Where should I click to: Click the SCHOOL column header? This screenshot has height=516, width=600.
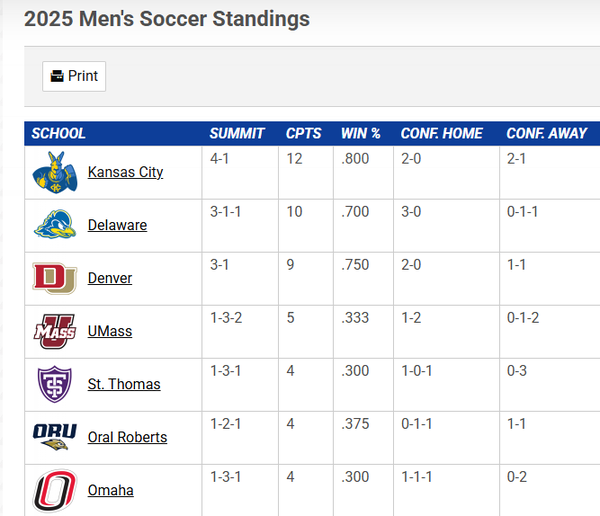tap(59, 133)
